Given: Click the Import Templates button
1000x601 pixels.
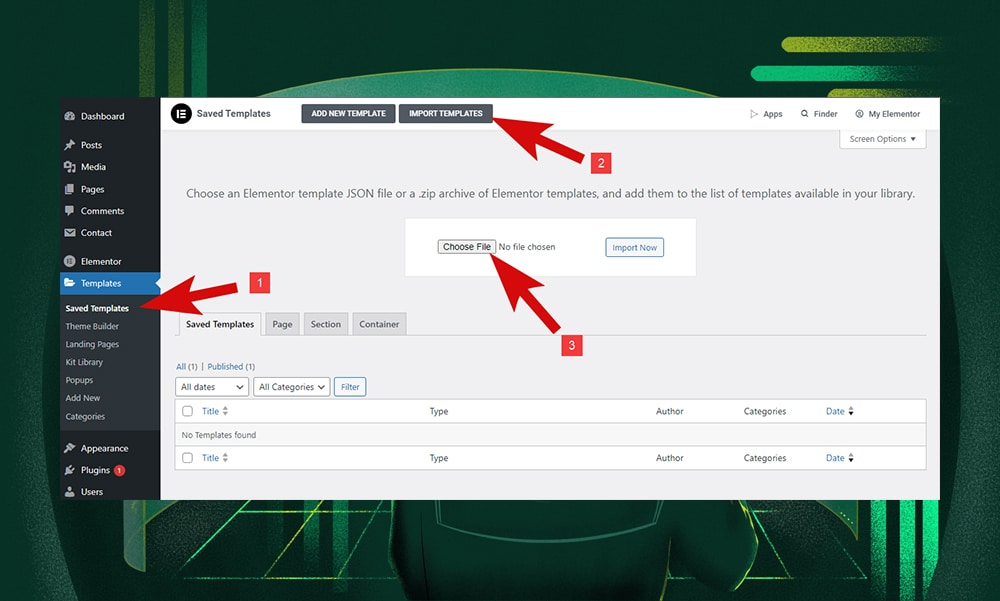Looking at the screenshot, I should tap(445, 114).
